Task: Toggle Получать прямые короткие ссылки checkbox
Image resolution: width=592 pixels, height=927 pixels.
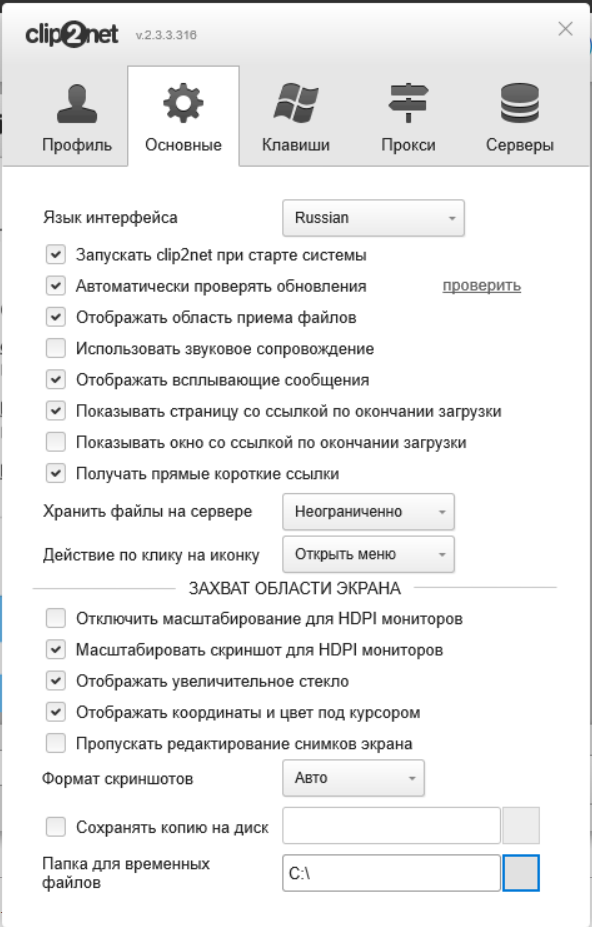Action: (x=56, y=473)
